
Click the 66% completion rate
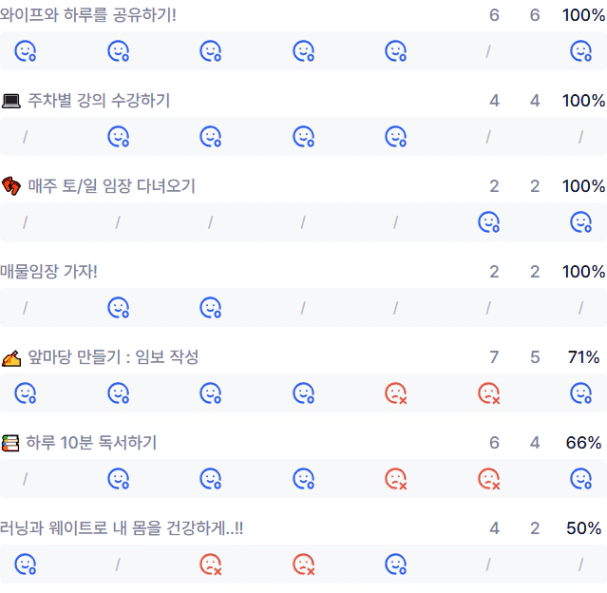tap(583, 443)
